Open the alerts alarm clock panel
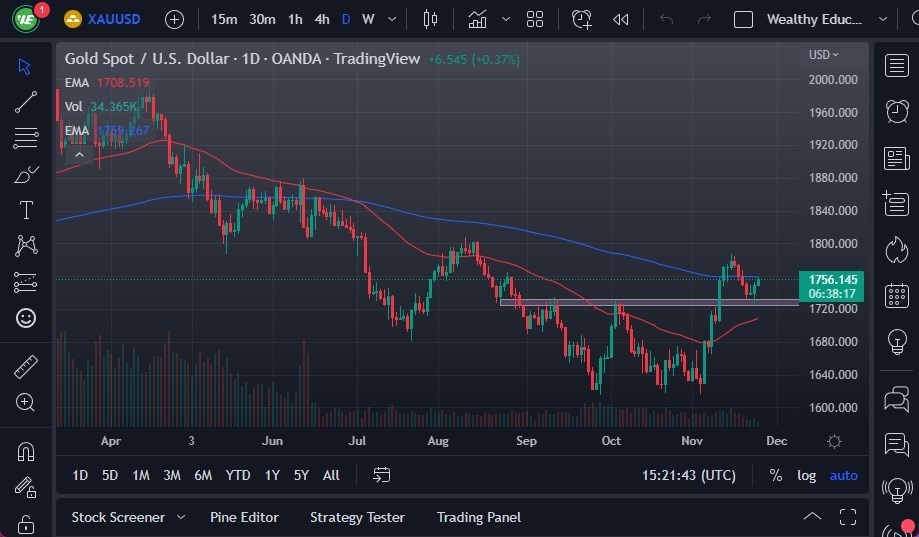 (897, 112)
